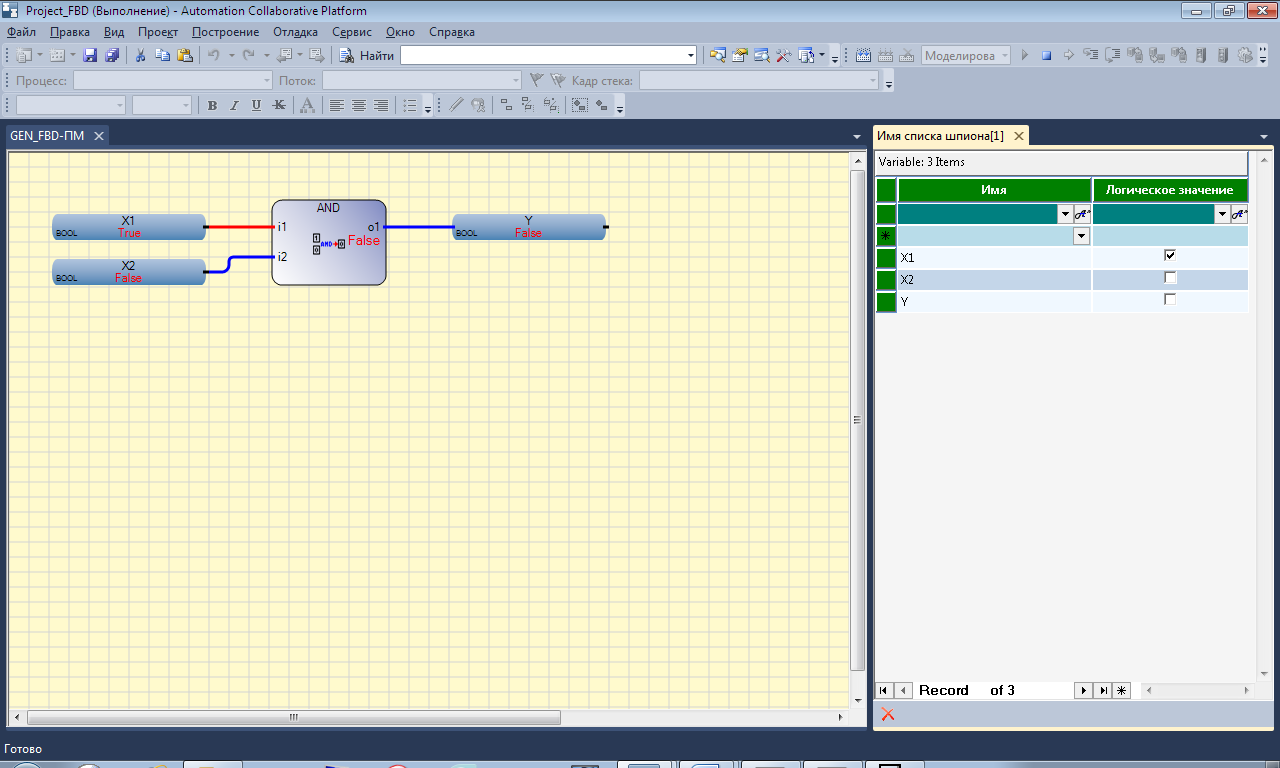This screenshot has width=1280, height=768.
Task: Uncheck the X1 logical value checkbox
Action: coord(1170,256)
